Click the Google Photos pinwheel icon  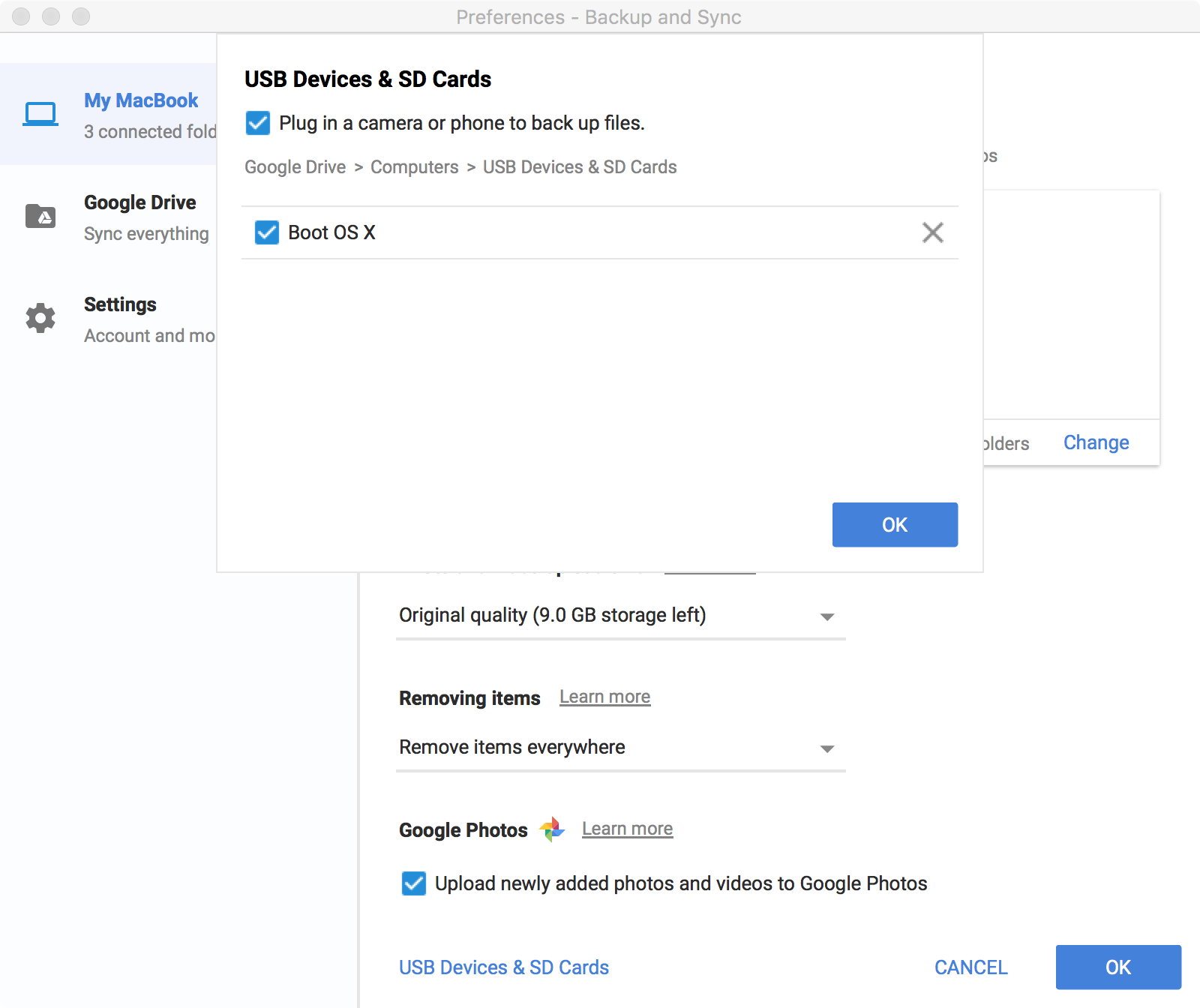point(552,829)
